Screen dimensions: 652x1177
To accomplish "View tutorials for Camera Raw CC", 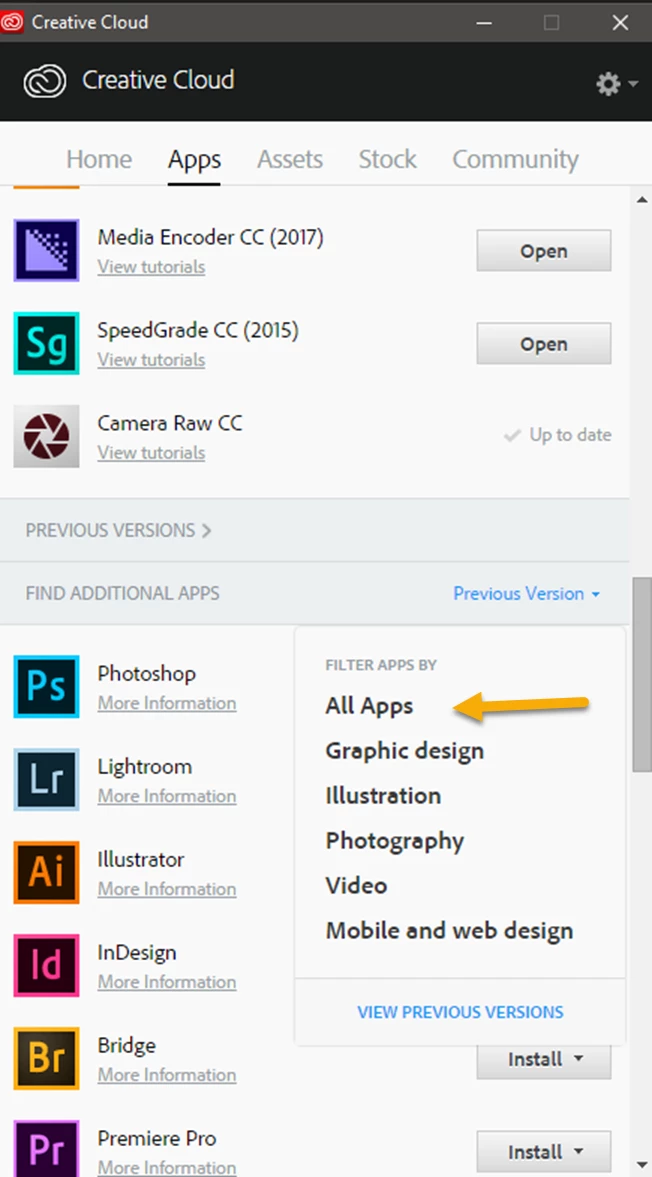I will (x=151, y=453).
